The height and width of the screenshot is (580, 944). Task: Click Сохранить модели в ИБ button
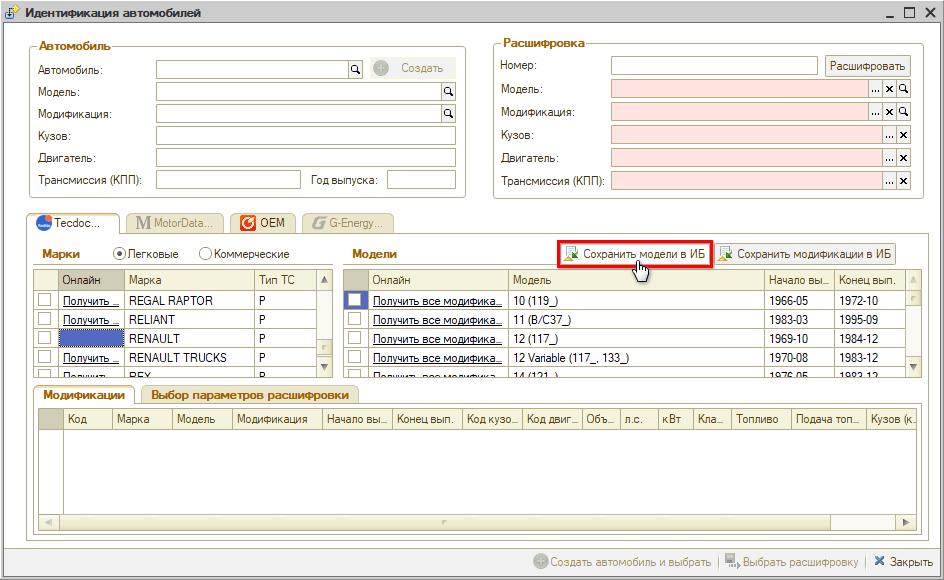coord(634,254)
